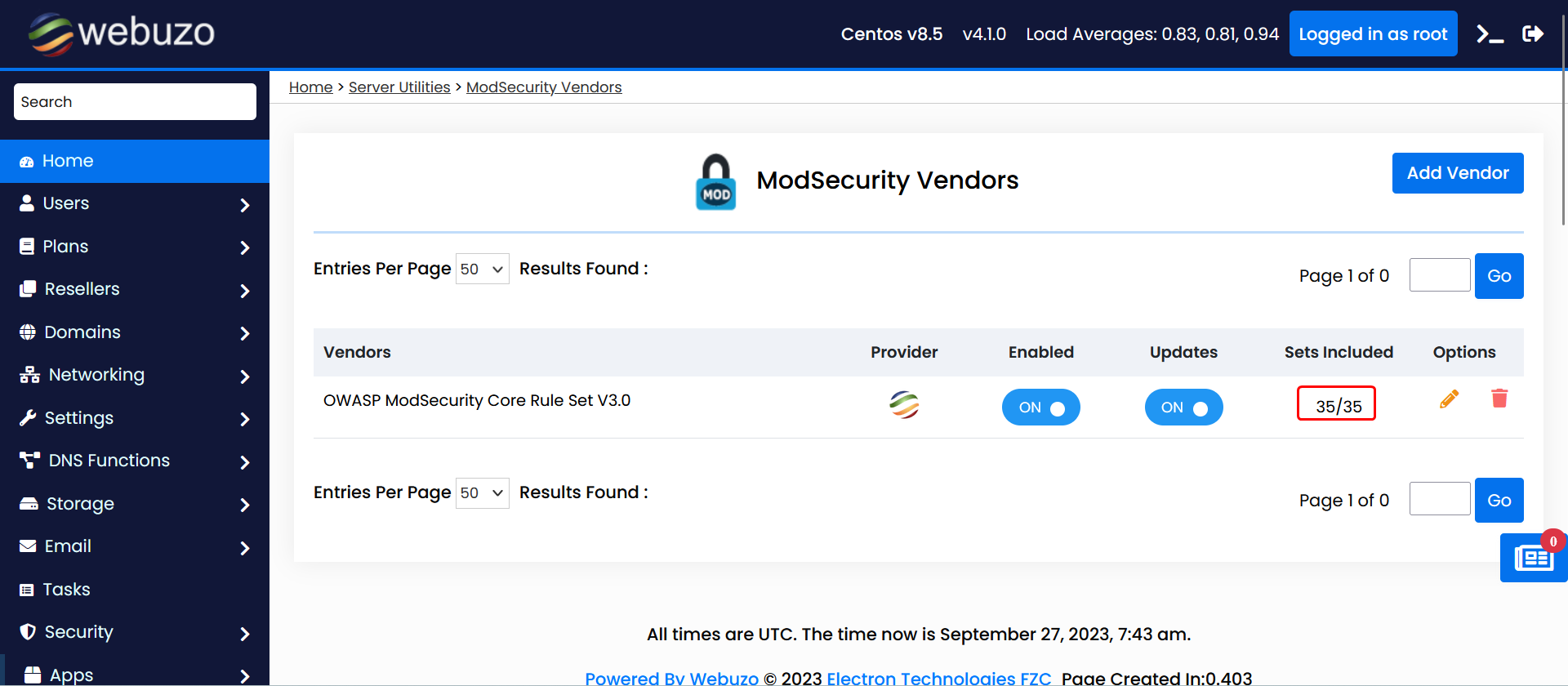Open bottom Entries Per Page dropdown
The height and width of the screenshot is (686, 1568).
(482, 493)
